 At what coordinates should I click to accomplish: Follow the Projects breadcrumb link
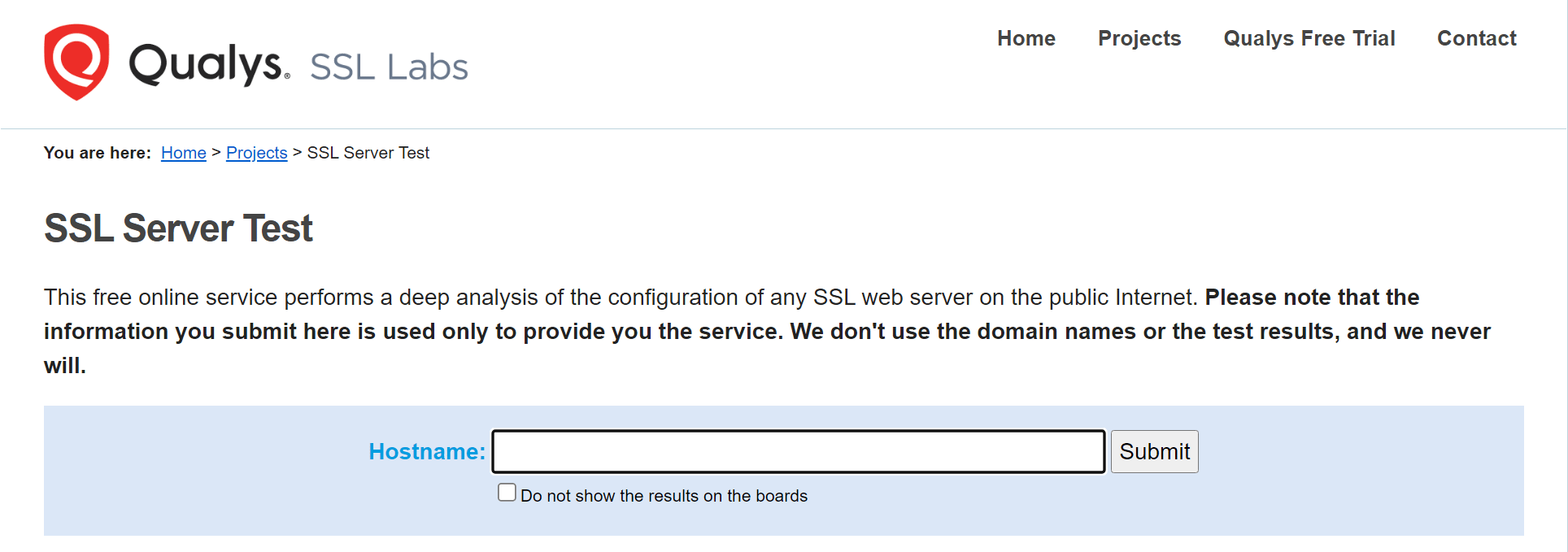(x=256, y=153)
